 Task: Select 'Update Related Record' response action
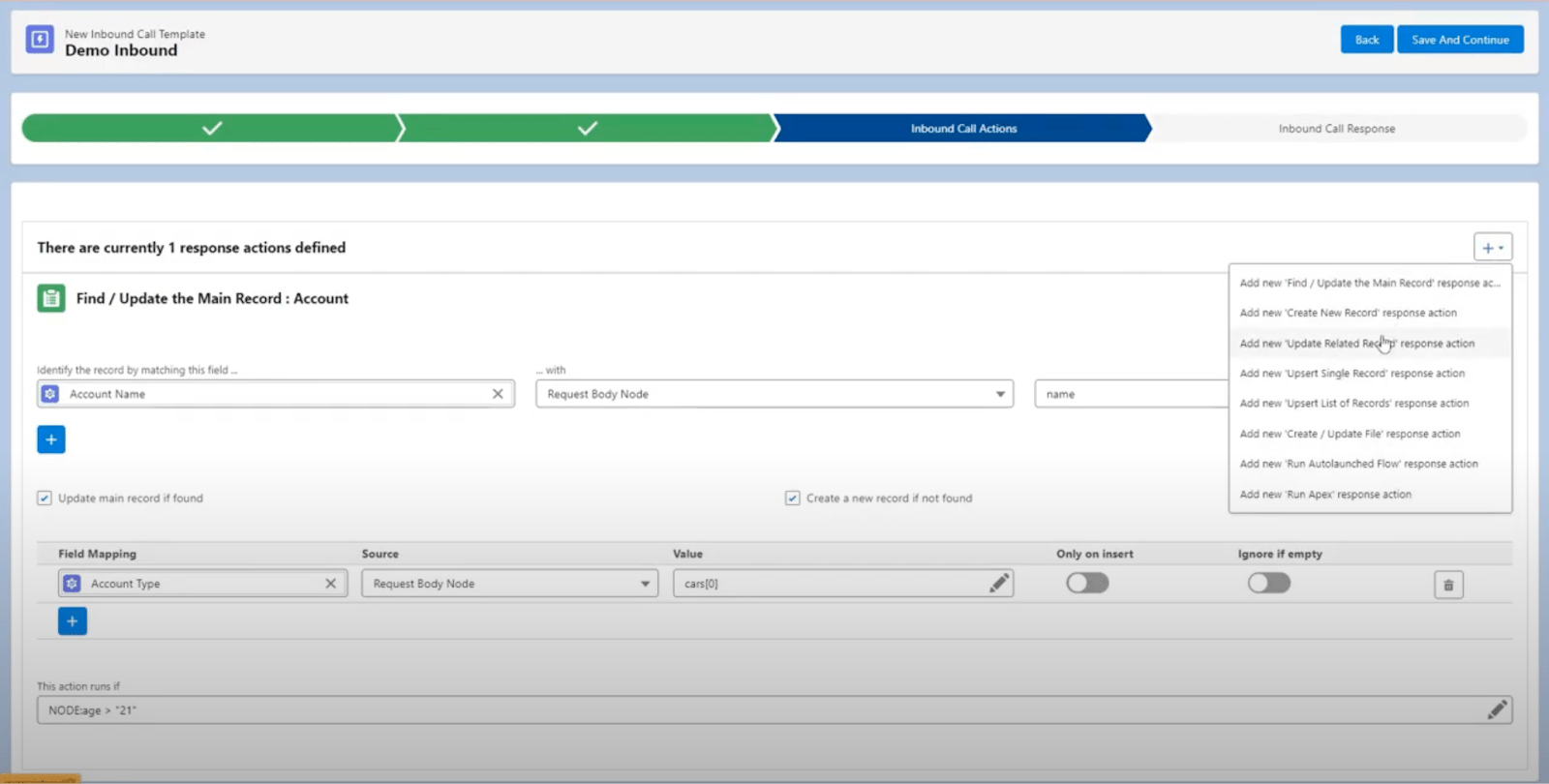coord(1370,344)
